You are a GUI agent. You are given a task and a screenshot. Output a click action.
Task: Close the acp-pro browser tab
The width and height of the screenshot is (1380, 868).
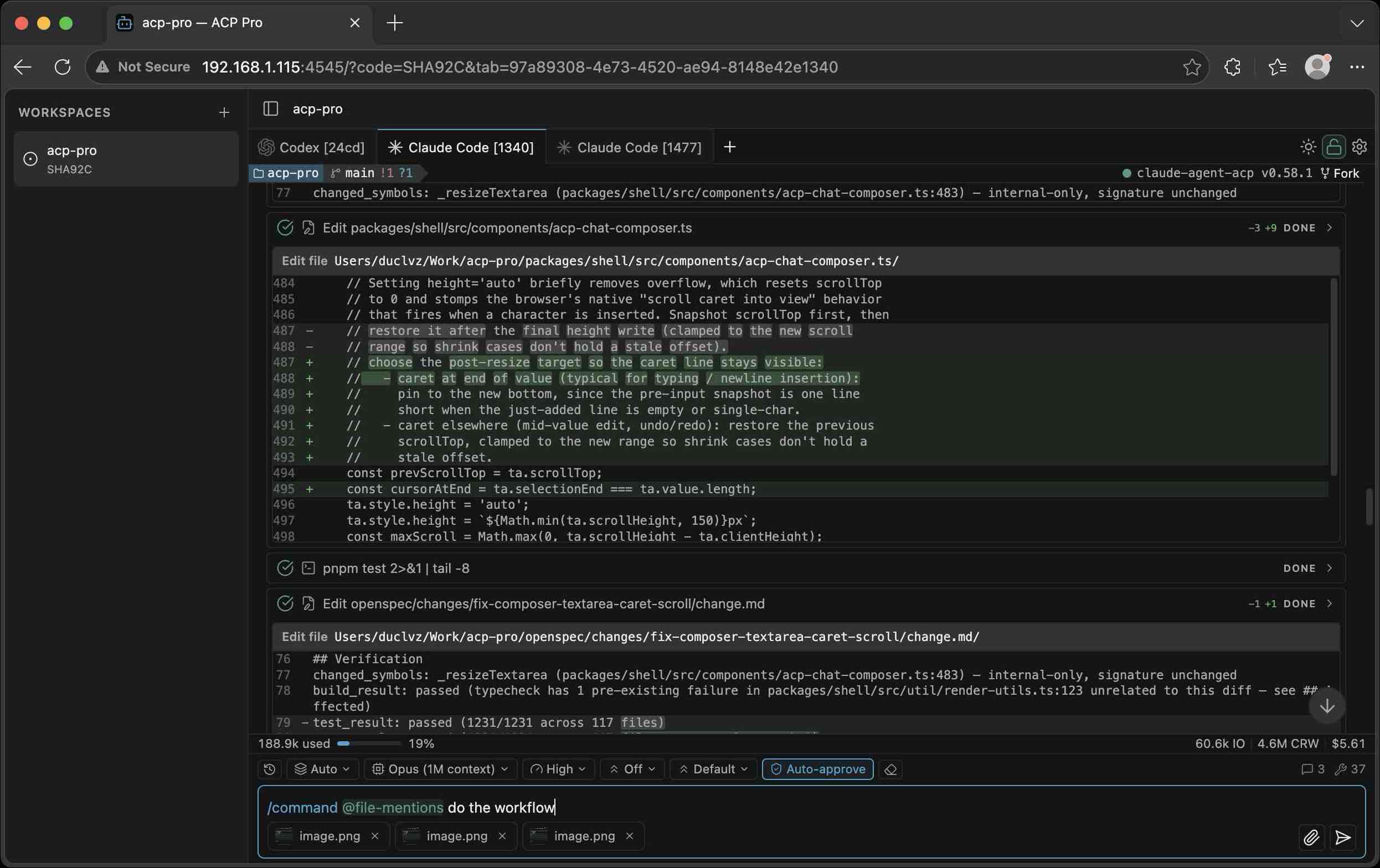tap(355, 23)
